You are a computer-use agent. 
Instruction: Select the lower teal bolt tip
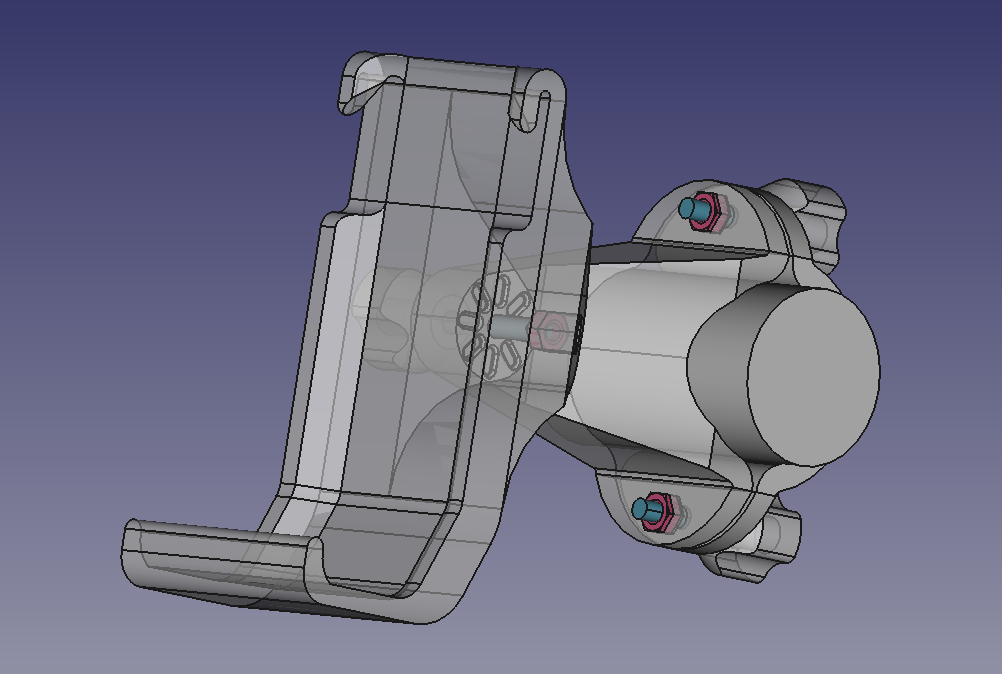coord(642,509)
